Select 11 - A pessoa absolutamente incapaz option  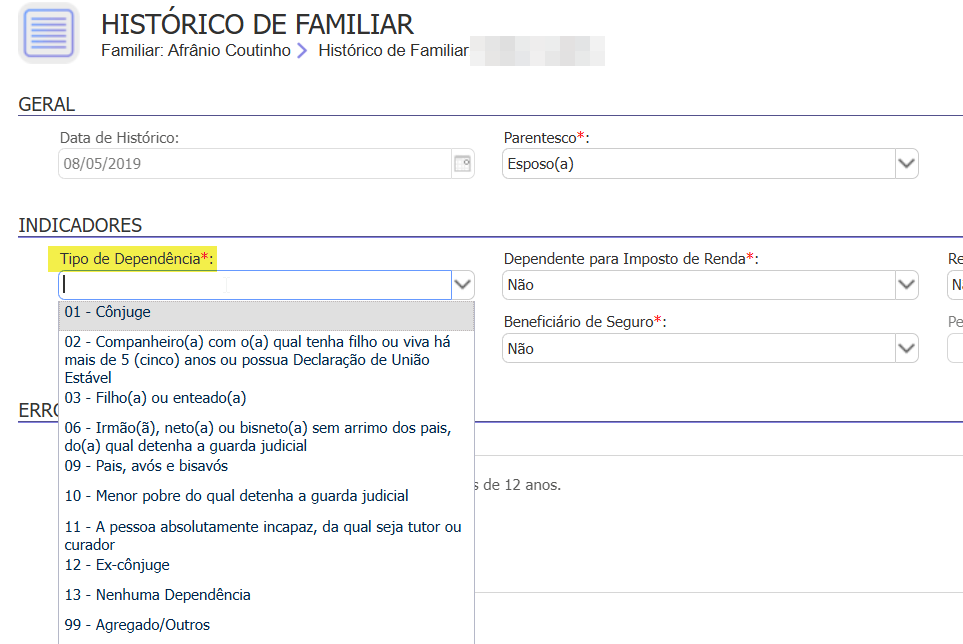262,535
